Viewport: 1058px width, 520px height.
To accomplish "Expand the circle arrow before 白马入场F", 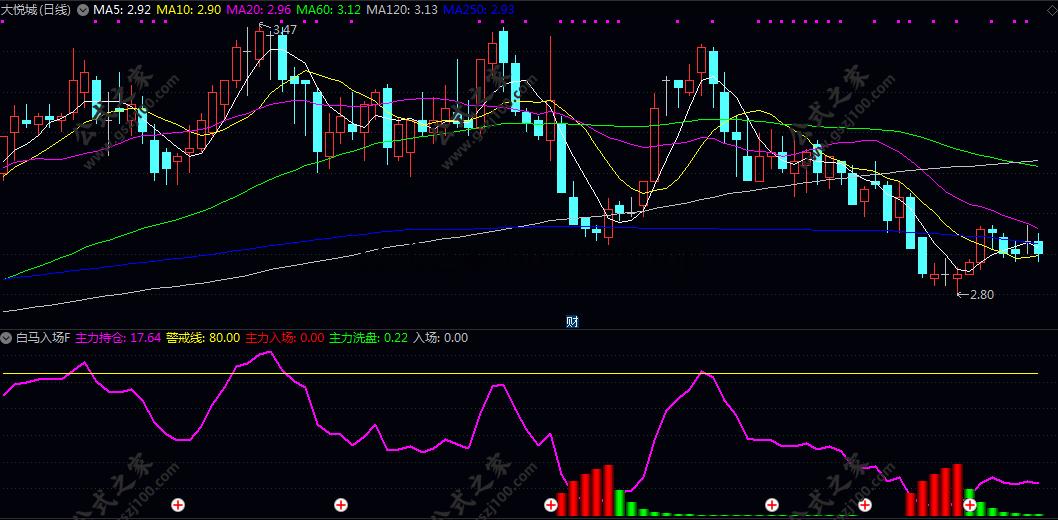I will 7,337.
